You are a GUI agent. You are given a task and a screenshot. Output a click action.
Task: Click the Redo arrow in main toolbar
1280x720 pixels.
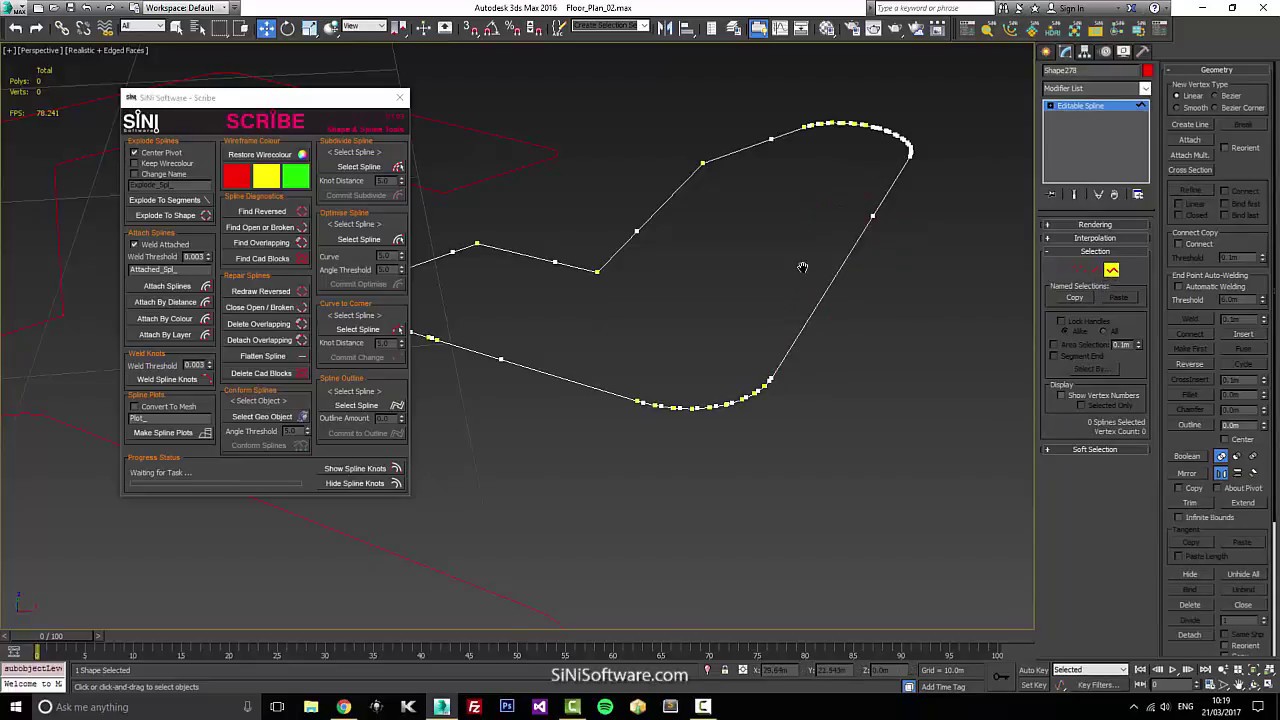(36, 28)
